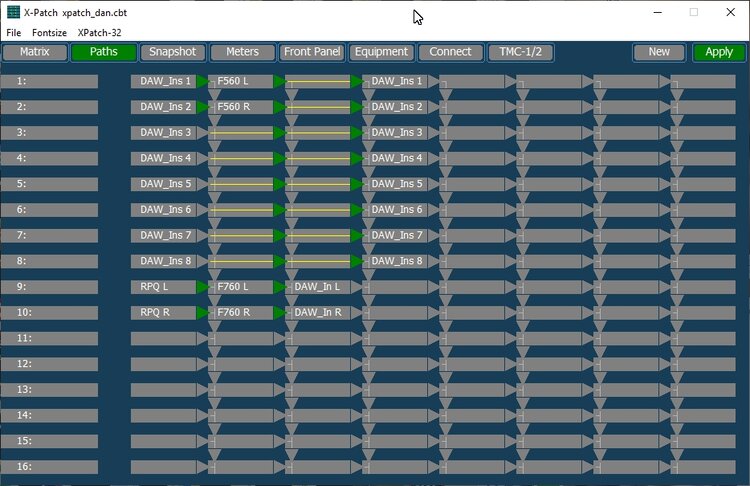The image size is (750, 486).
Task: Open the File menu
Action: pyautogui.click(x=13, y=33)
